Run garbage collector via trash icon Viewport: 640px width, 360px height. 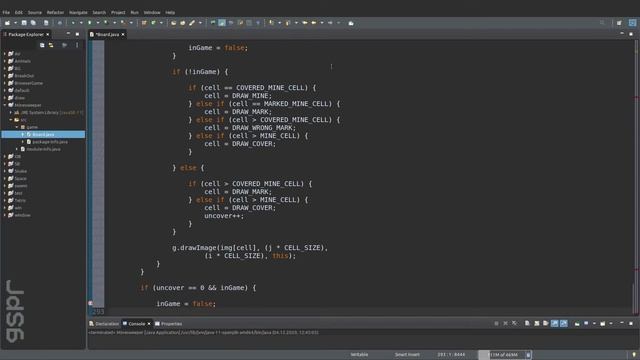[528, 355]
